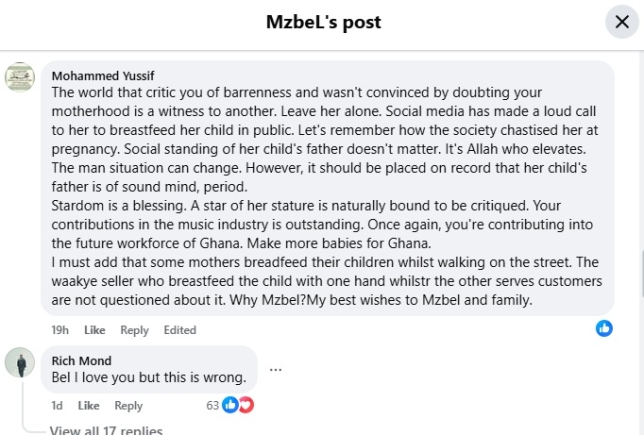
Task: Reply to Rich Mond's comment
Action: coord(128,406)
